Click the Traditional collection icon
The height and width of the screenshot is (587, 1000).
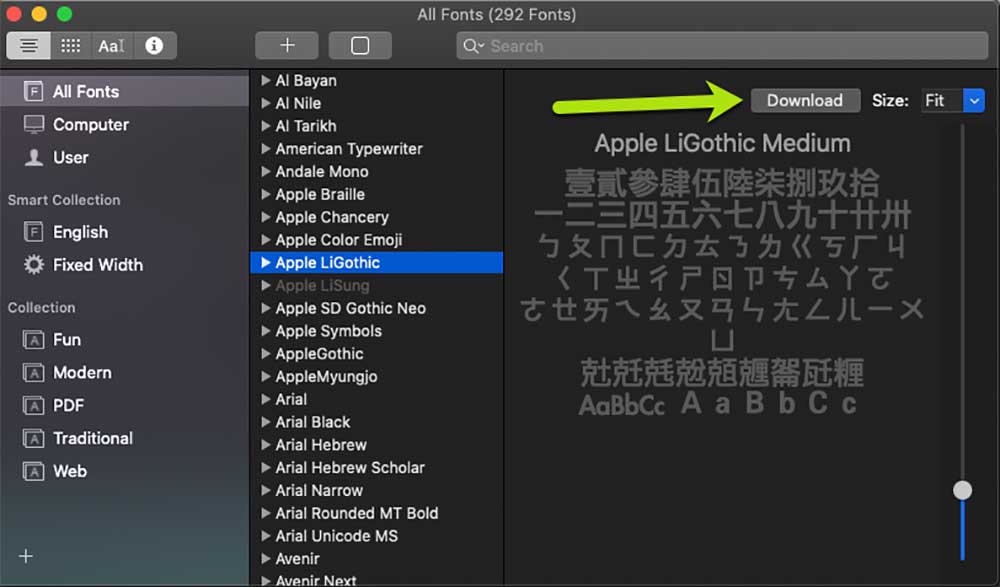point(33,438)
